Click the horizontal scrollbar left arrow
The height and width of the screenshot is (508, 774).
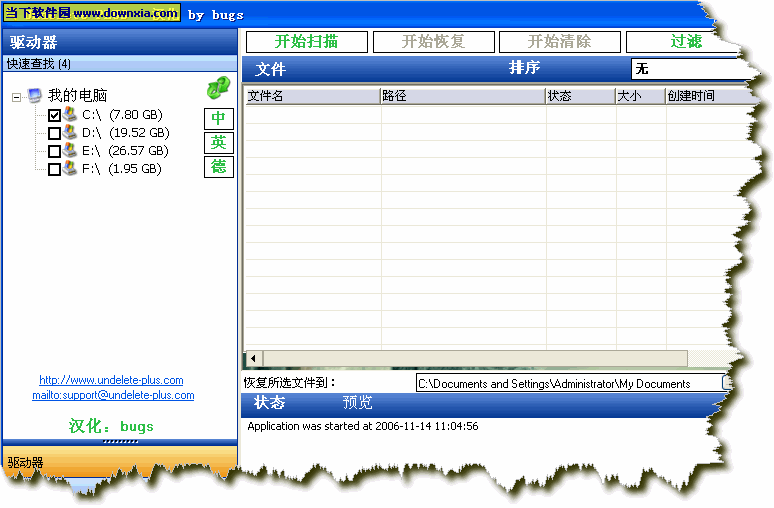(253, 358)
